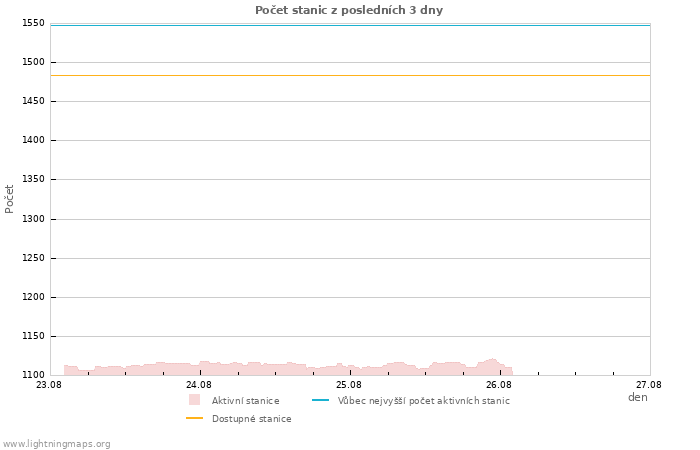
Task: Click legend text Vůbec nejvyšší počet aktivních stanic
Action: (424, 401)
